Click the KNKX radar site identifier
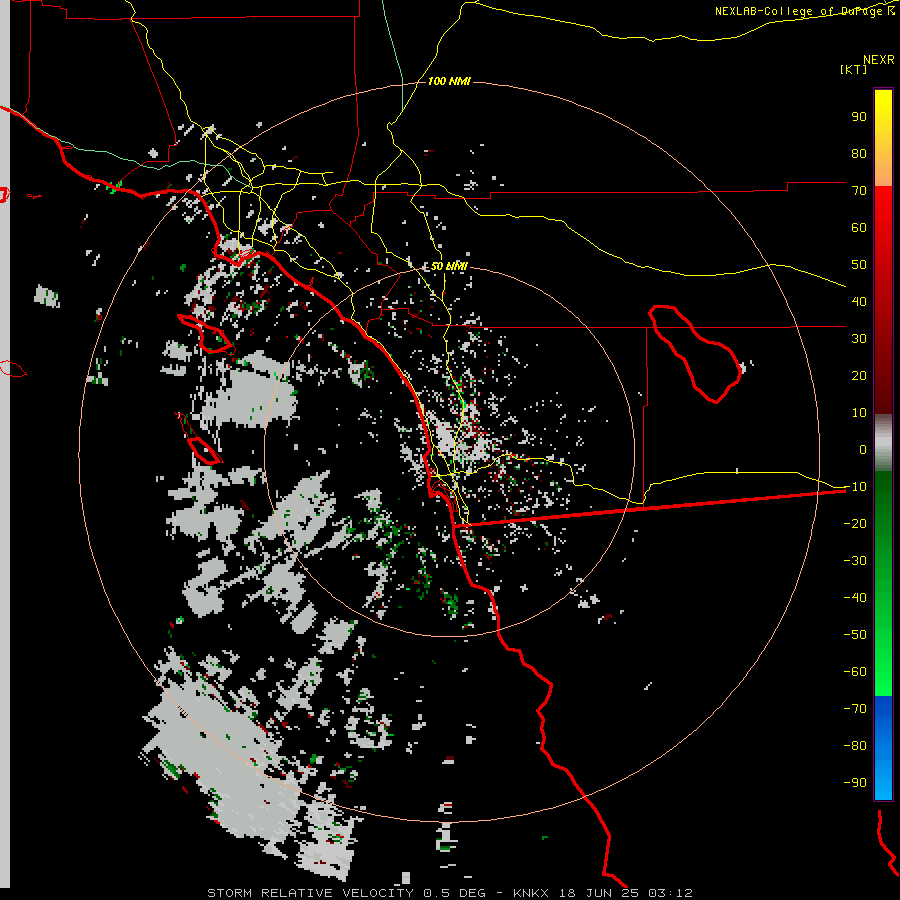Screen dimensions: 900x900 coord(531,893)
